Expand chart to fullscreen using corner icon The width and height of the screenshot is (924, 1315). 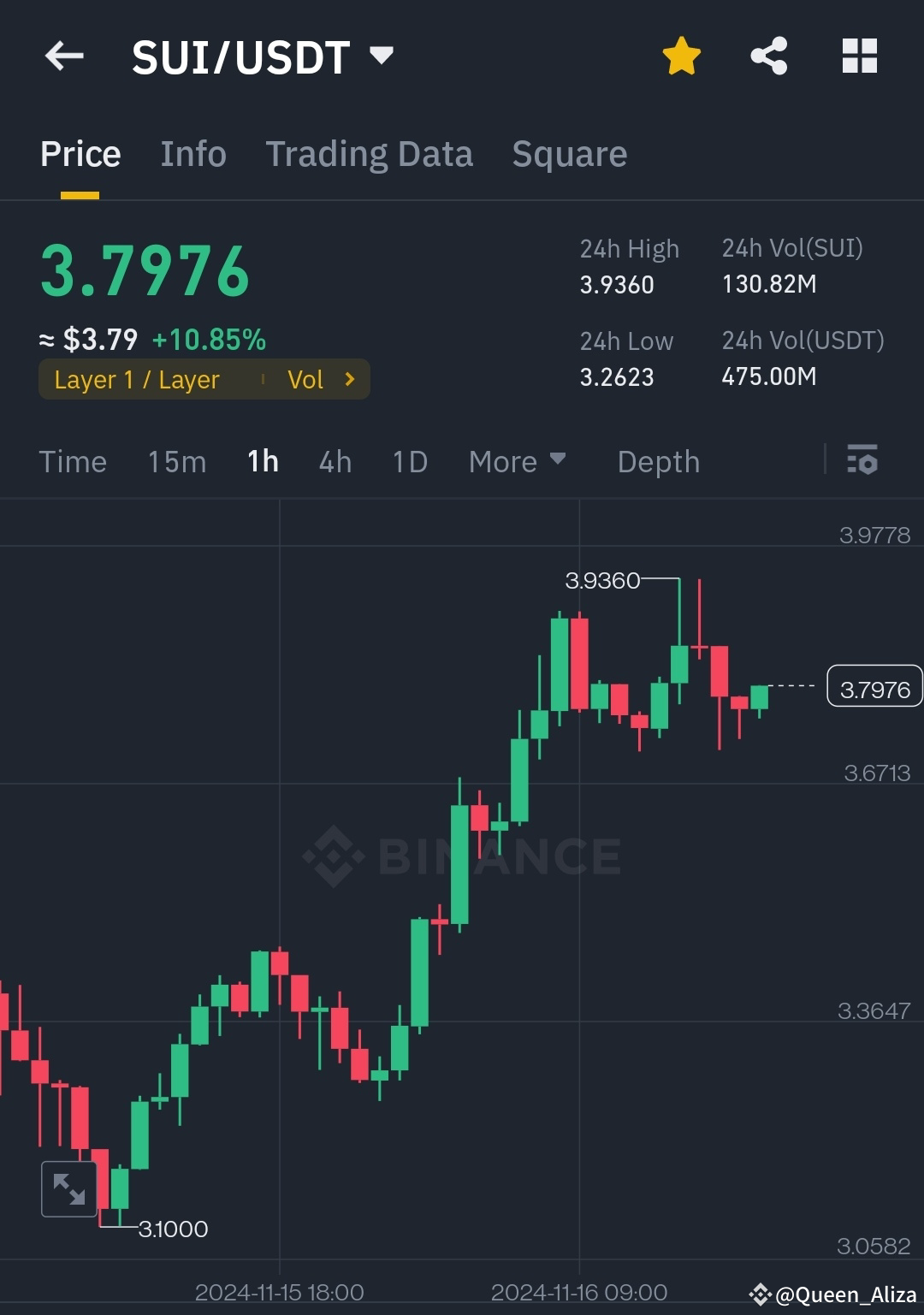[68, 1188]
